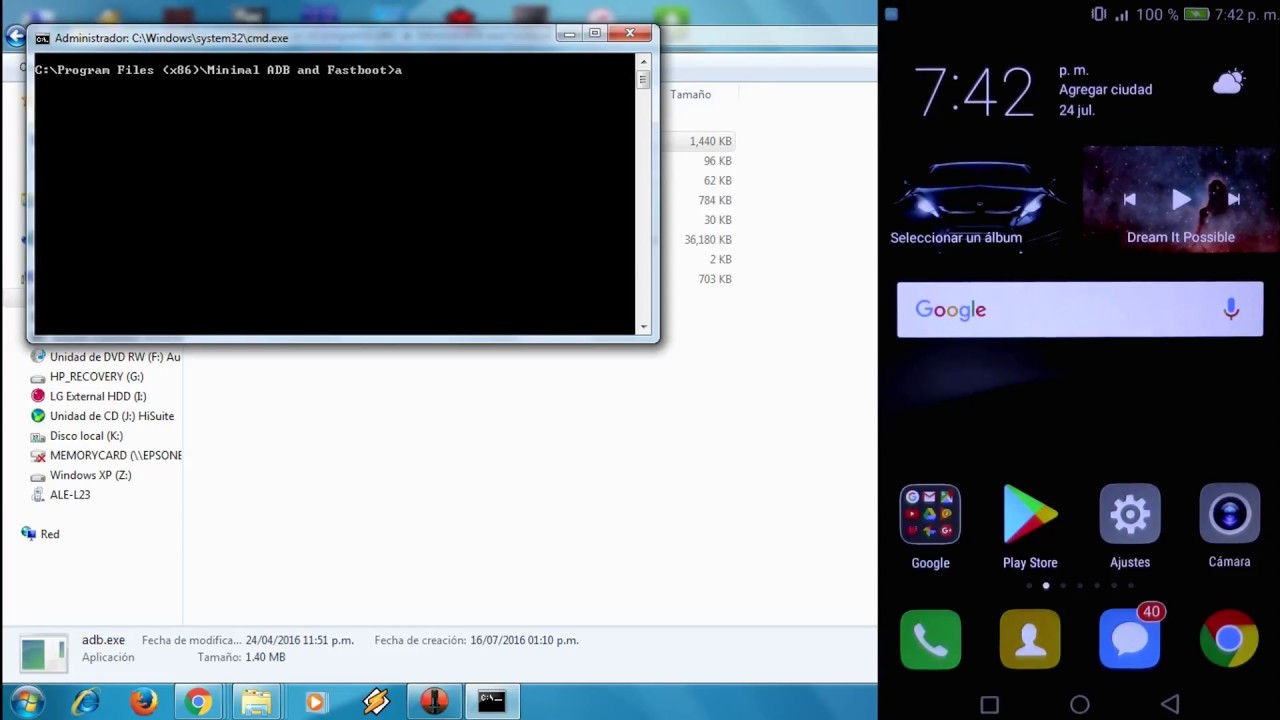1280x720 pixels.
Task: Tap the 7:42 clock widget
Action: pyautogui.click(x=973, y=93)
